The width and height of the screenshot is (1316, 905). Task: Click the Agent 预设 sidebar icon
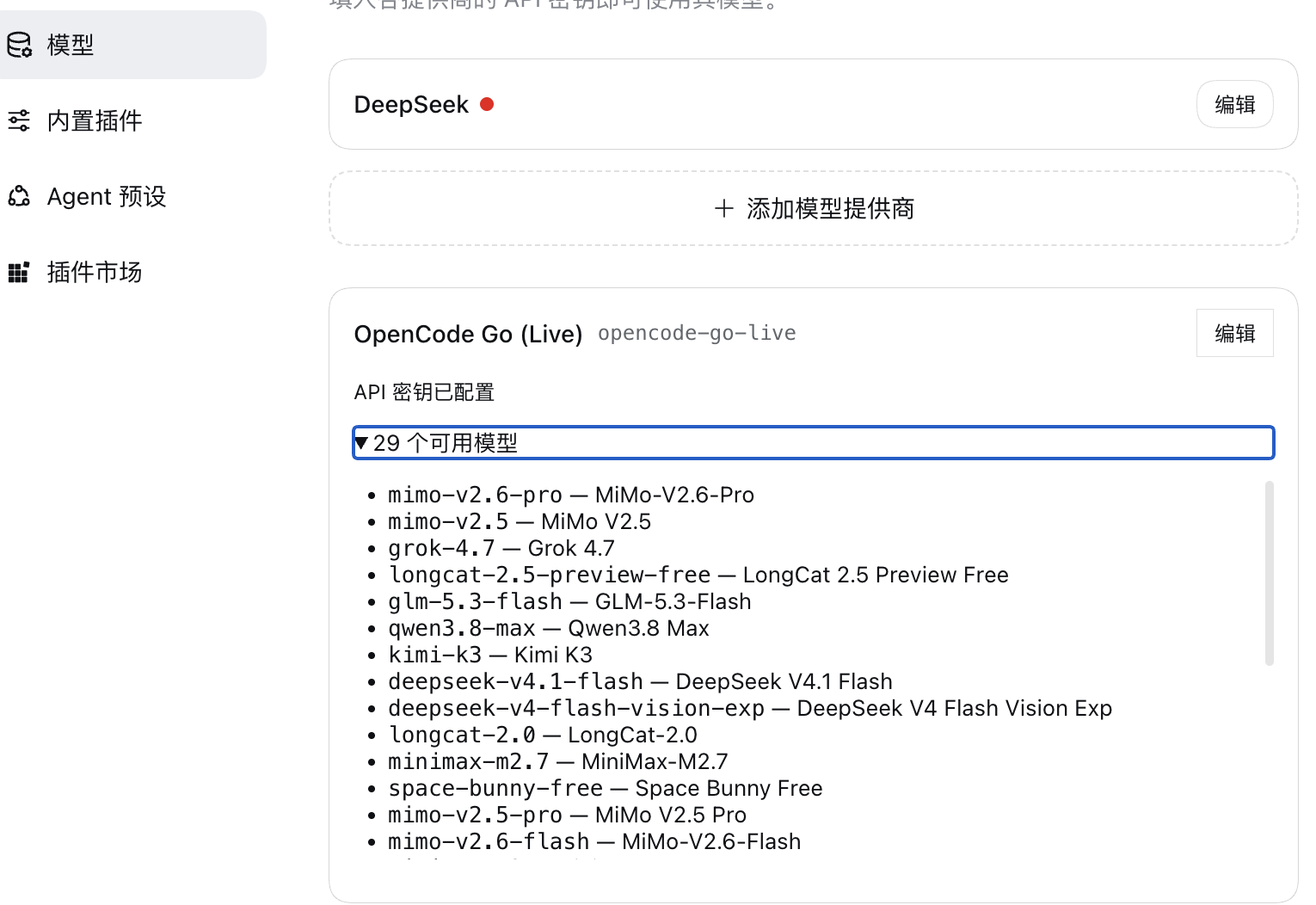[19, 196]
